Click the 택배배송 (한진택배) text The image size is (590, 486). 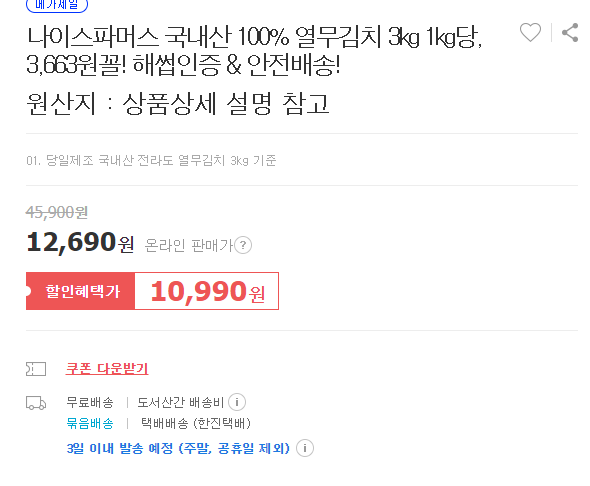pos(196,424)
